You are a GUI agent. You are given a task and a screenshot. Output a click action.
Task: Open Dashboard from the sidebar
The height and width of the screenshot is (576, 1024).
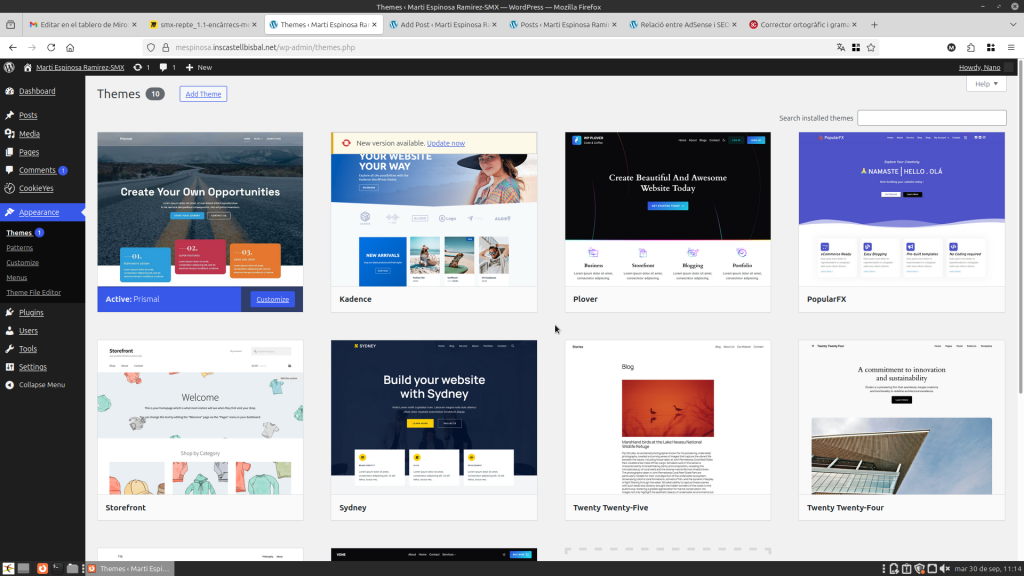click(37, 91)
